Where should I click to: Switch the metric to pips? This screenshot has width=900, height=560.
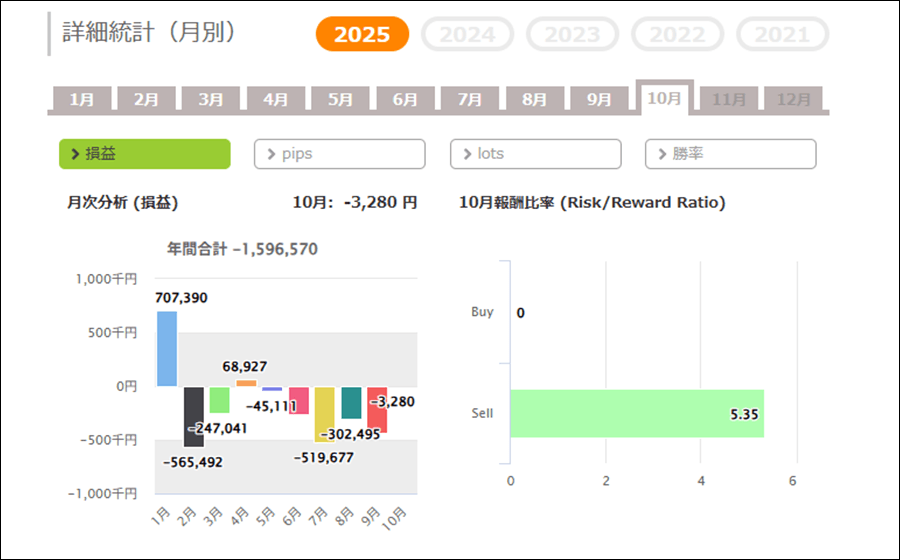340,154
